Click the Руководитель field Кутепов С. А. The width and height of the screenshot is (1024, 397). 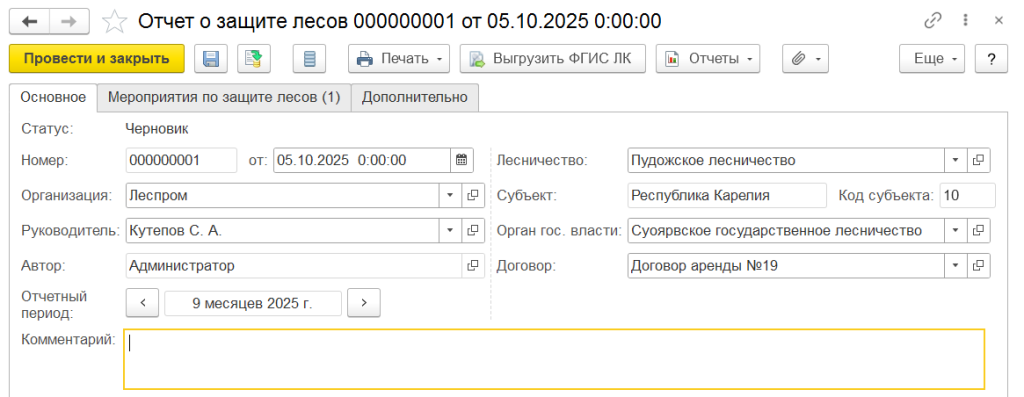[x=282, y=230]
